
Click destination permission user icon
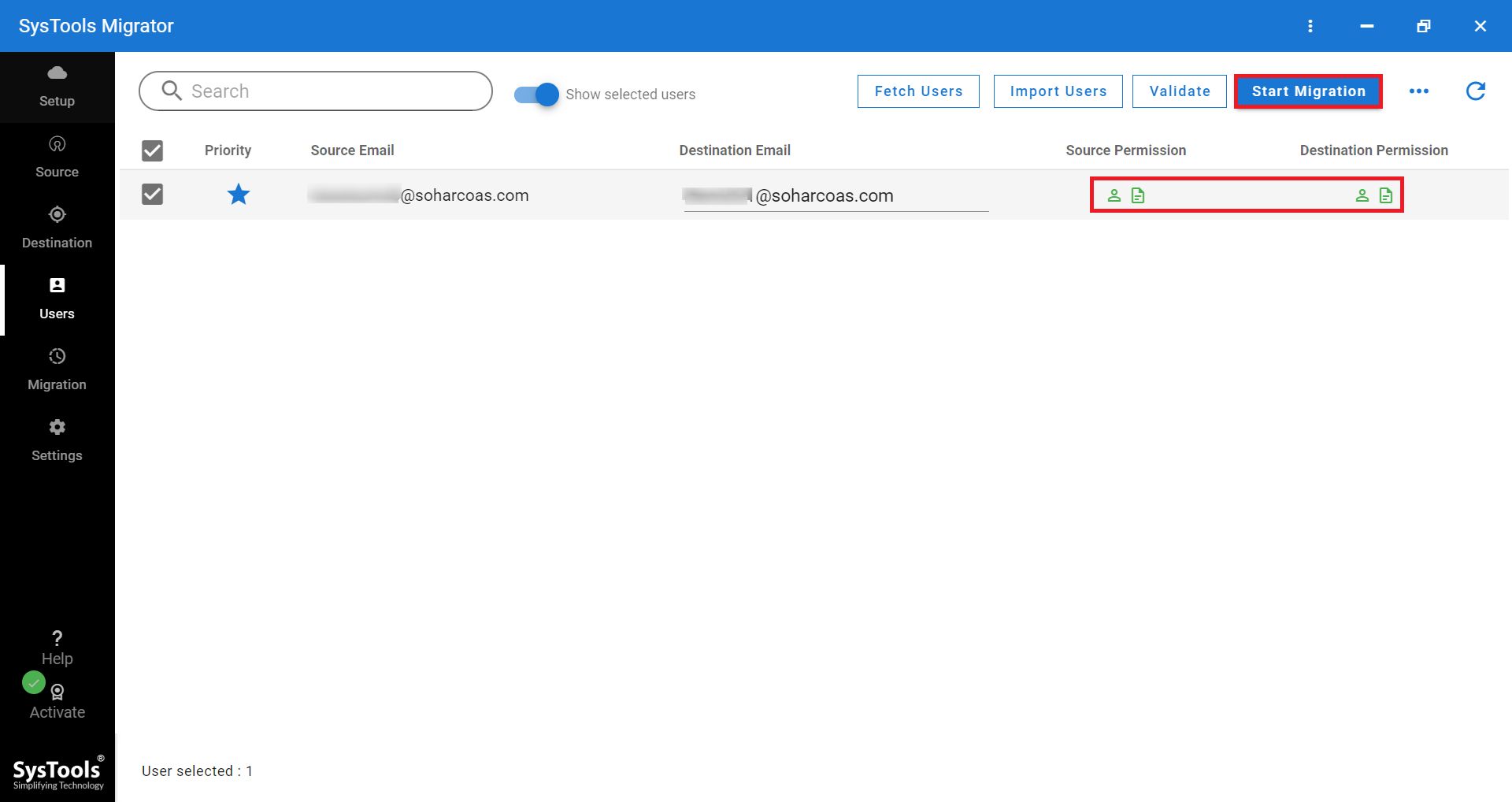1362,195
